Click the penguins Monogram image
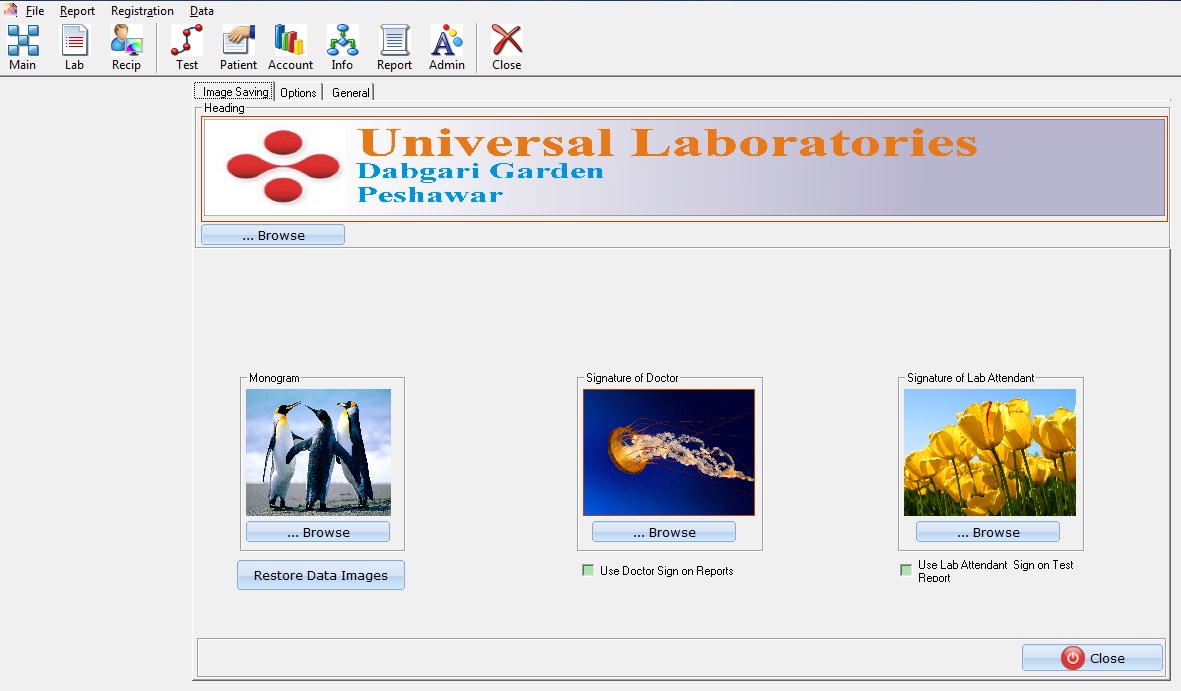 [x=319, y=452]
